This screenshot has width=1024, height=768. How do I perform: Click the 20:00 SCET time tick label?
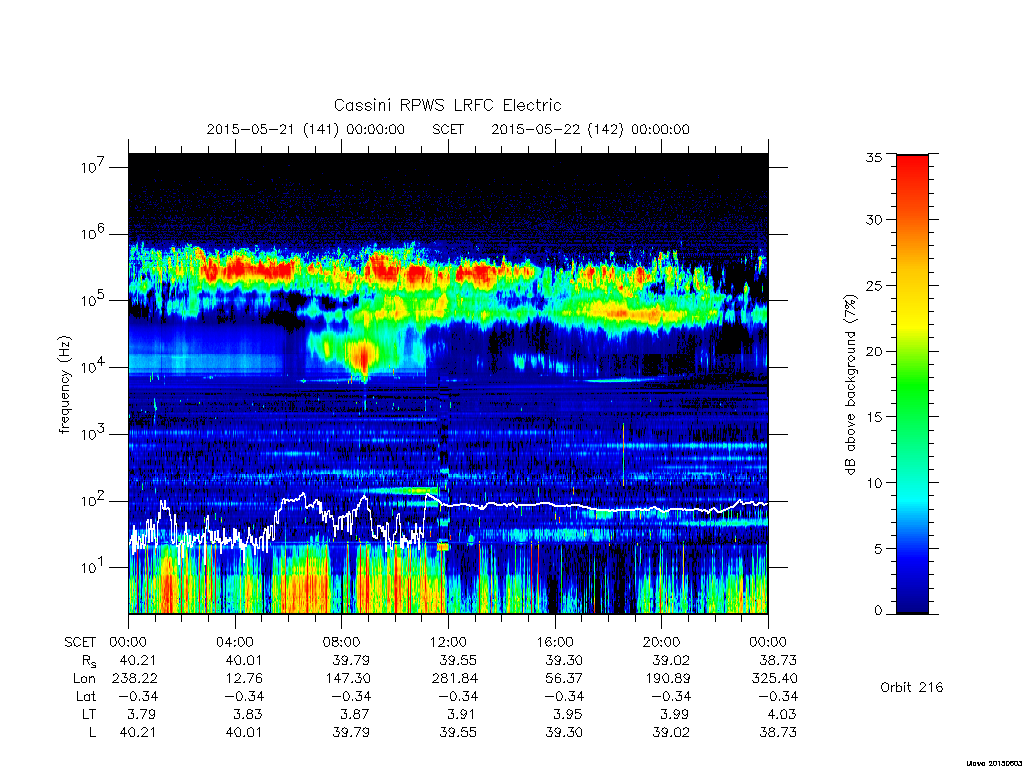(x=661, y=642)
